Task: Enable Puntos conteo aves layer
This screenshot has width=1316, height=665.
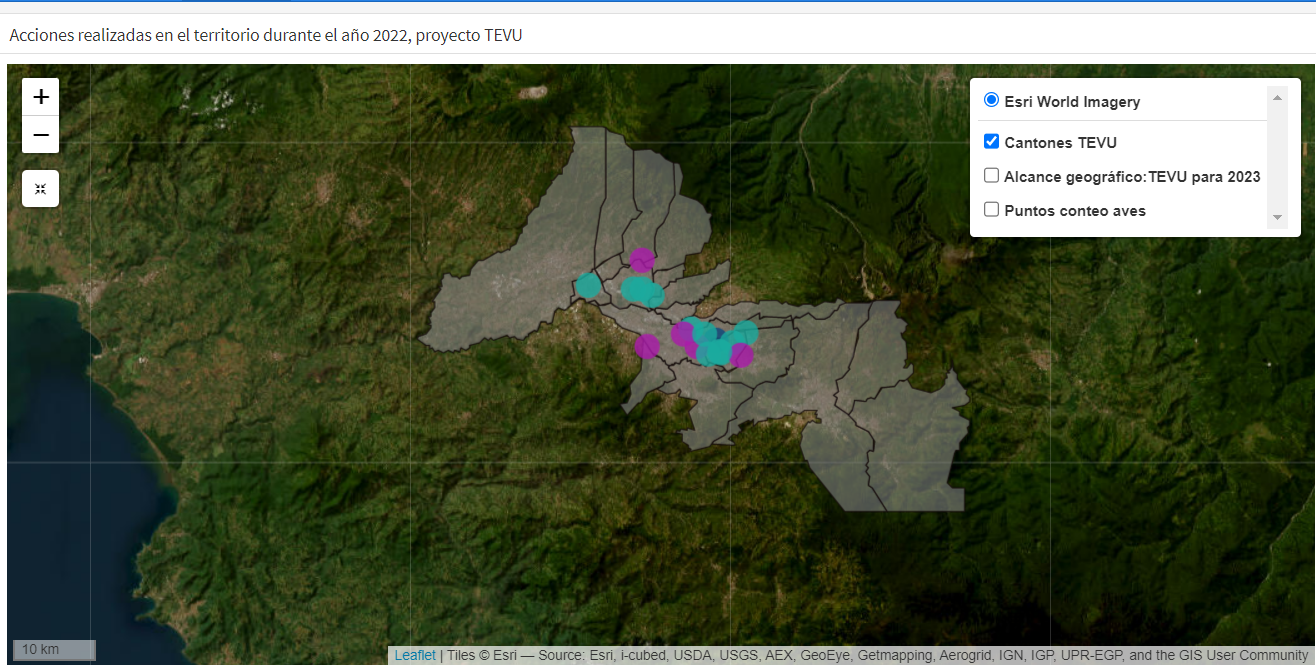Action: coord(992,210)
